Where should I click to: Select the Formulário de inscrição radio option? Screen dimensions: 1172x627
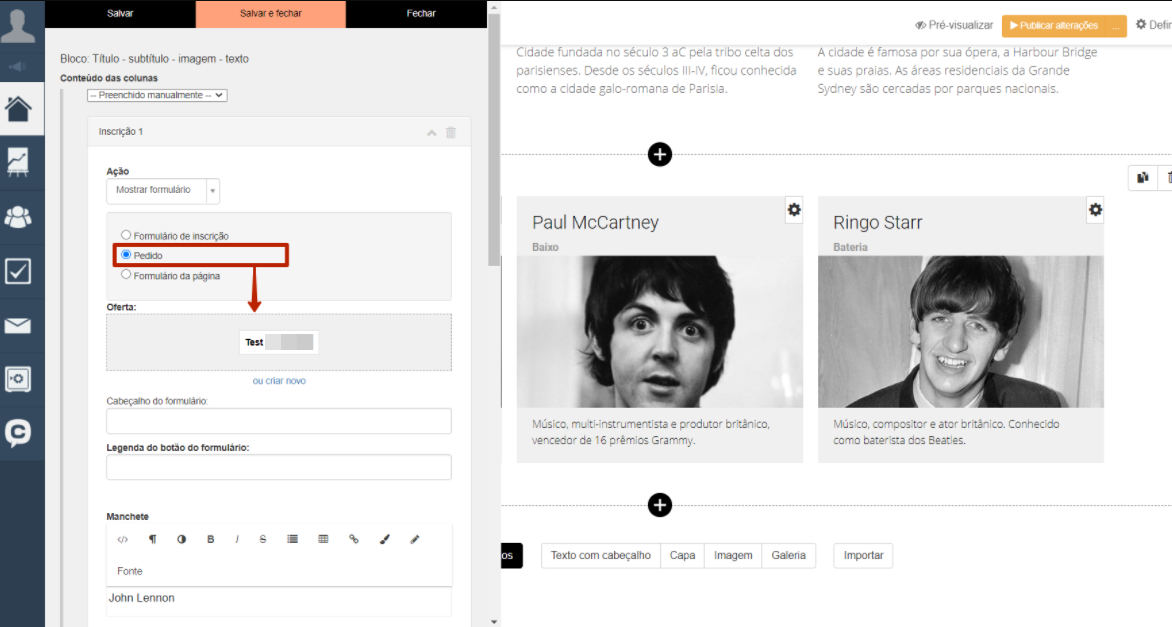(126, 235)
